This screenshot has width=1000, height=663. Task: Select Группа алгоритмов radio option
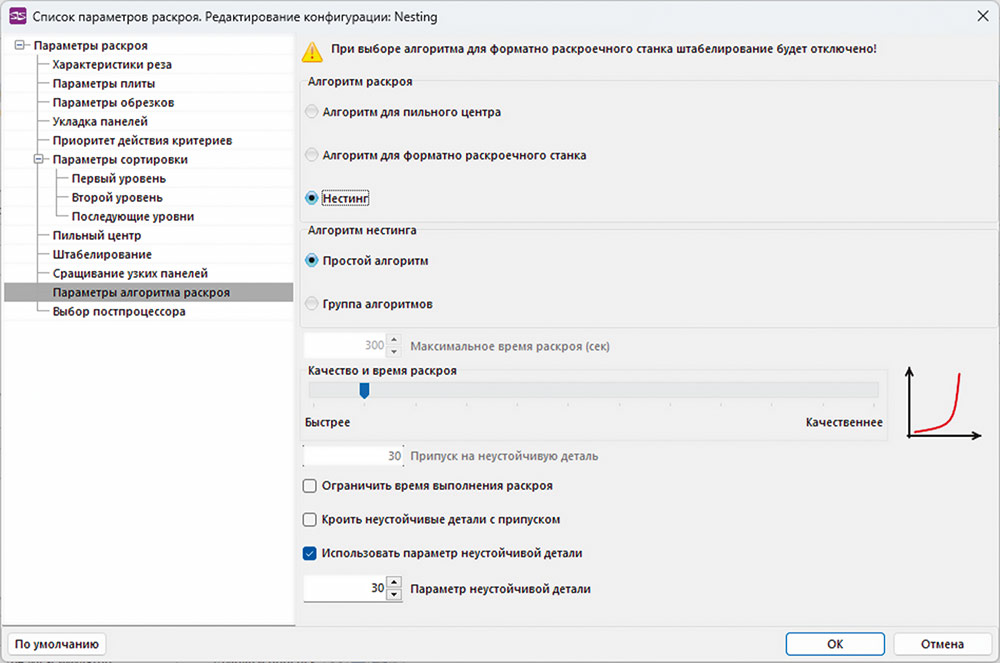point(311,303)
